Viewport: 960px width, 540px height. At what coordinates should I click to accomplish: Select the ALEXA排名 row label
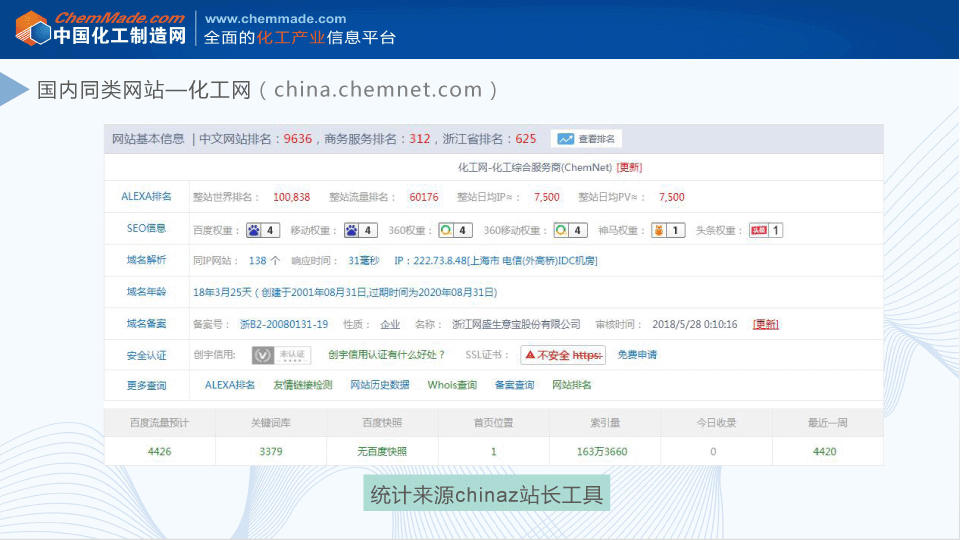pyautogui.click(x=146, y=196)
